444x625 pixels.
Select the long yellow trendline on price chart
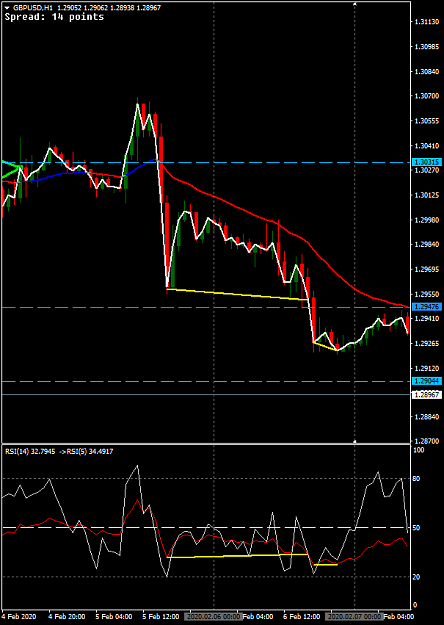click(x=237, y=294)
